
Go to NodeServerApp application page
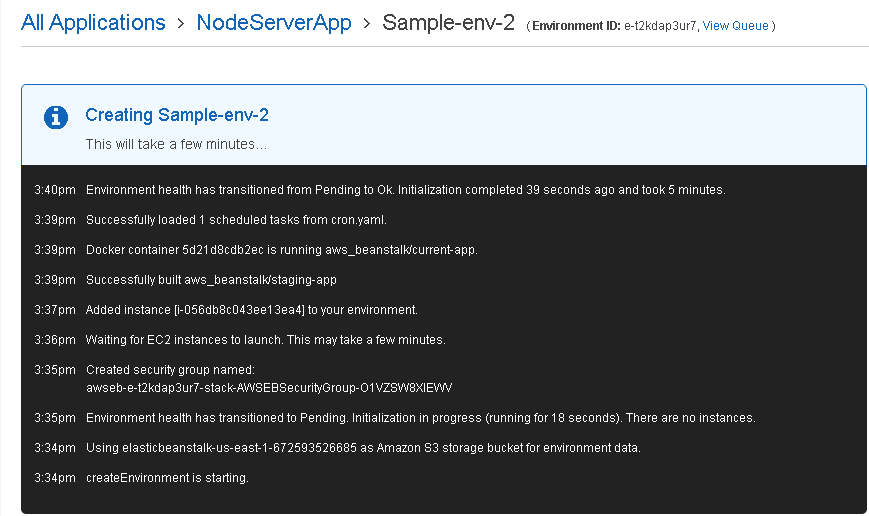click(274, 23)
